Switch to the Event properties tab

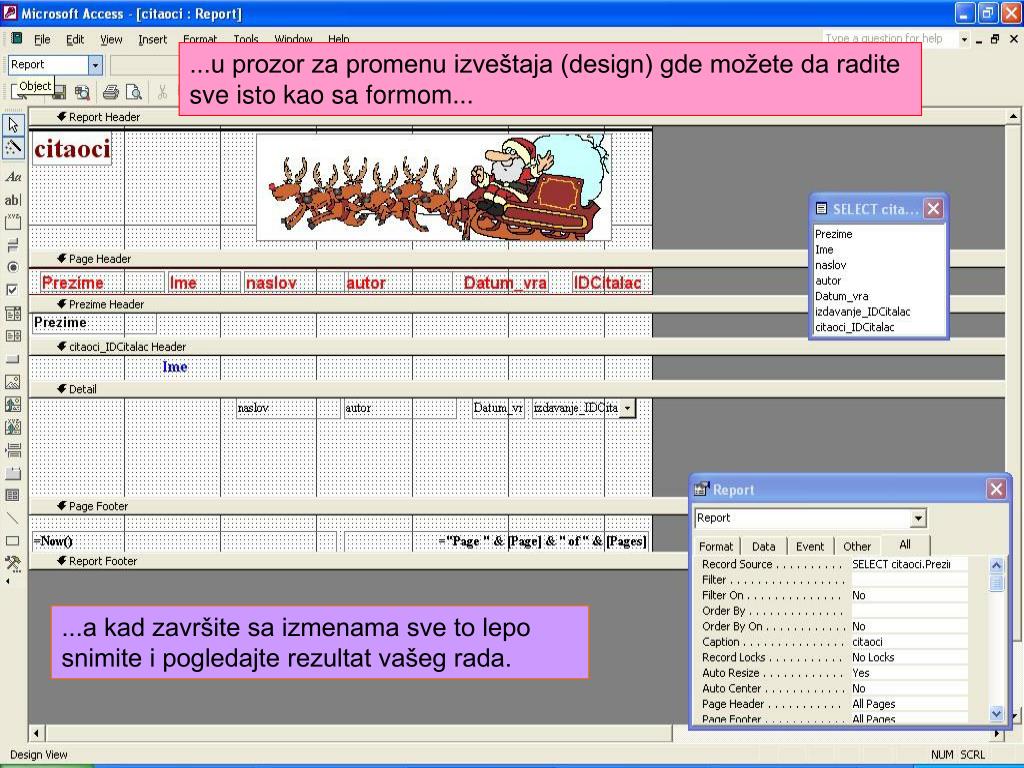click(810, 546)
